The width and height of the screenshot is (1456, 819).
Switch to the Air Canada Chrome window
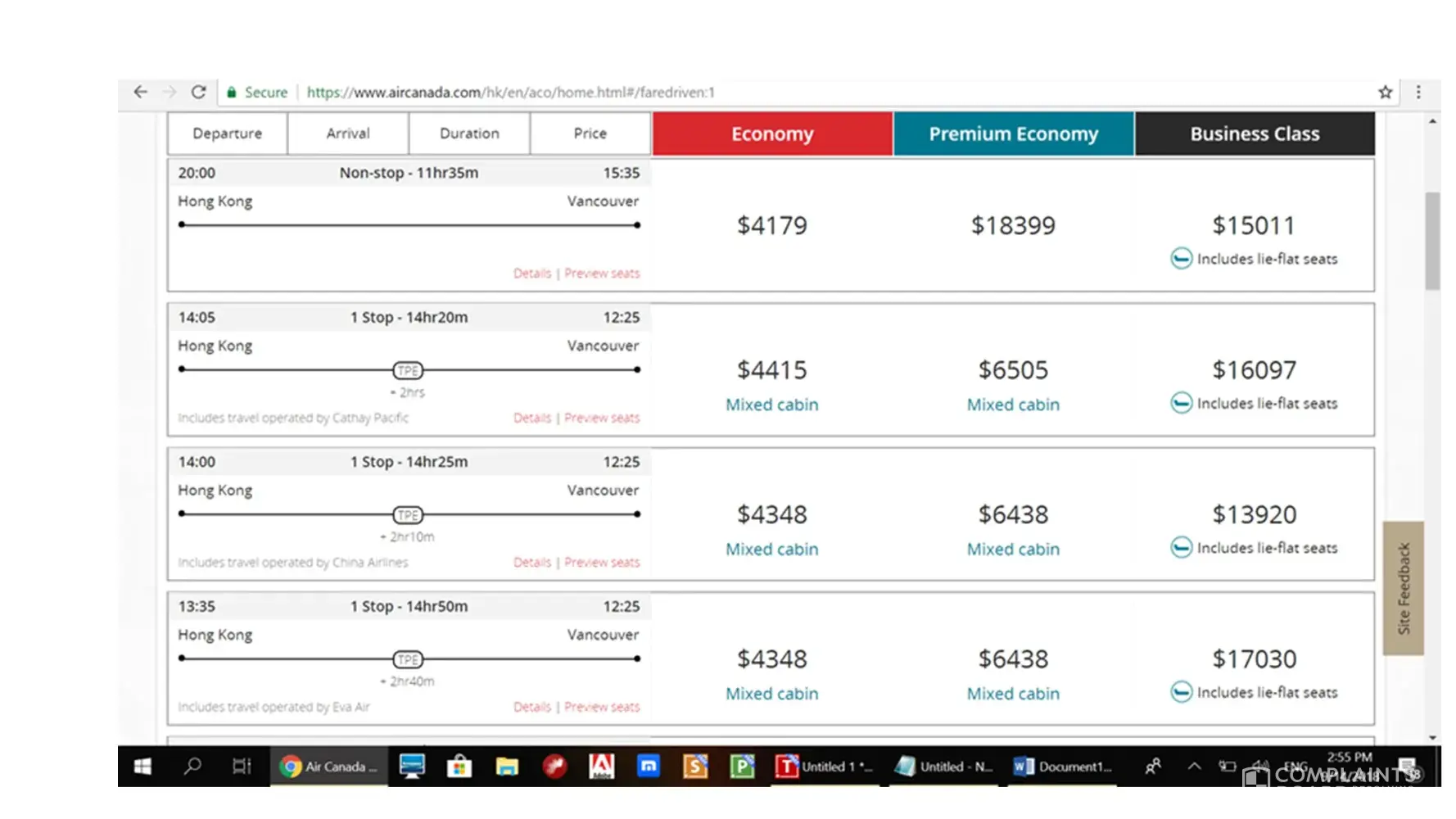329,767
